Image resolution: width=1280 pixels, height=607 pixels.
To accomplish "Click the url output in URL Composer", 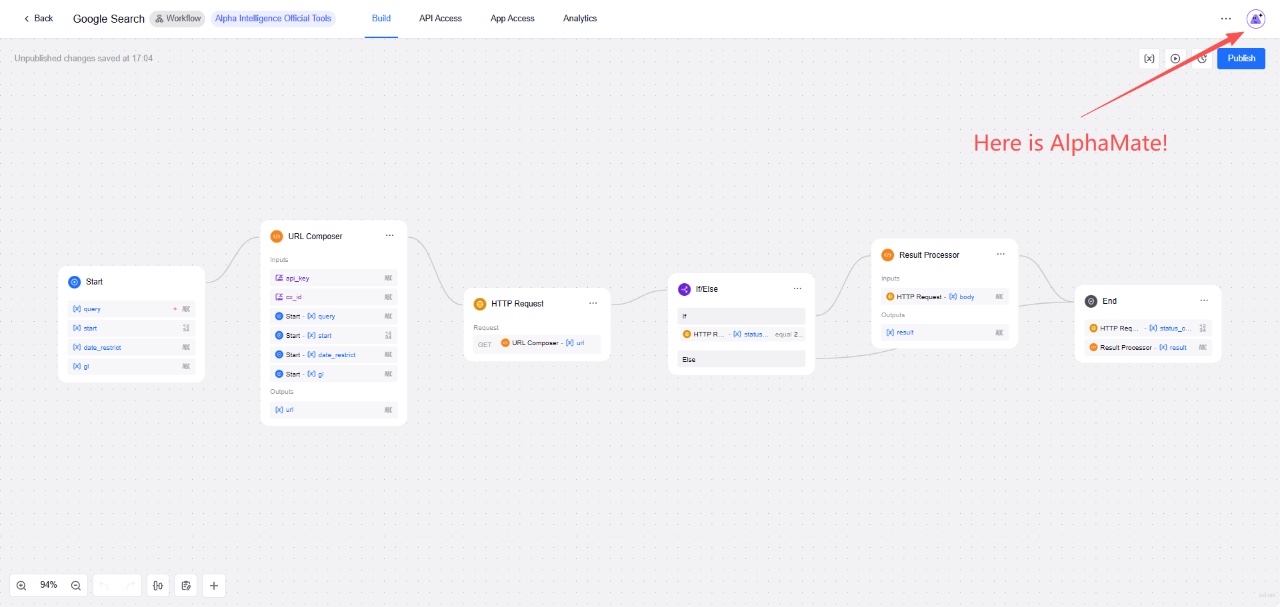I will tap(334, 410).
